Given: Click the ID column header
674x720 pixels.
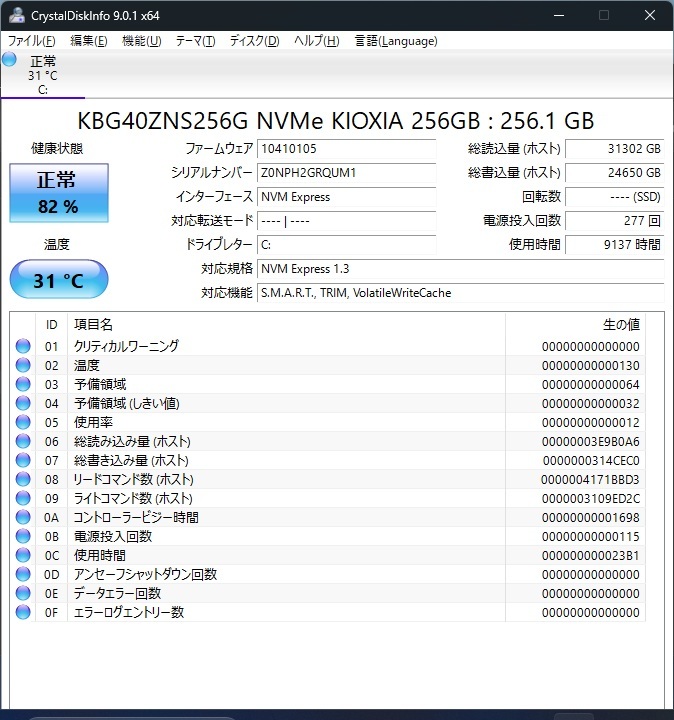Looking at the screenshot, I should coord(51,325).
